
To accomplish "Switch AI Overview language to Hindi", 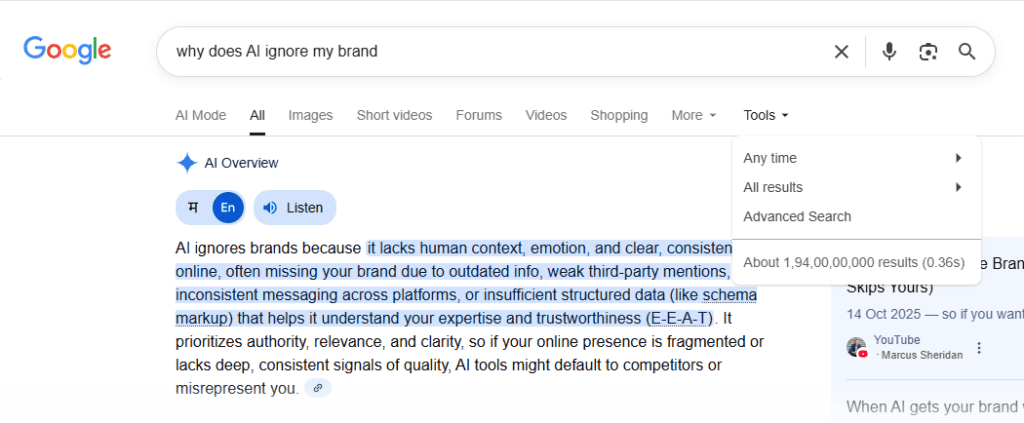I will (193, 208).
